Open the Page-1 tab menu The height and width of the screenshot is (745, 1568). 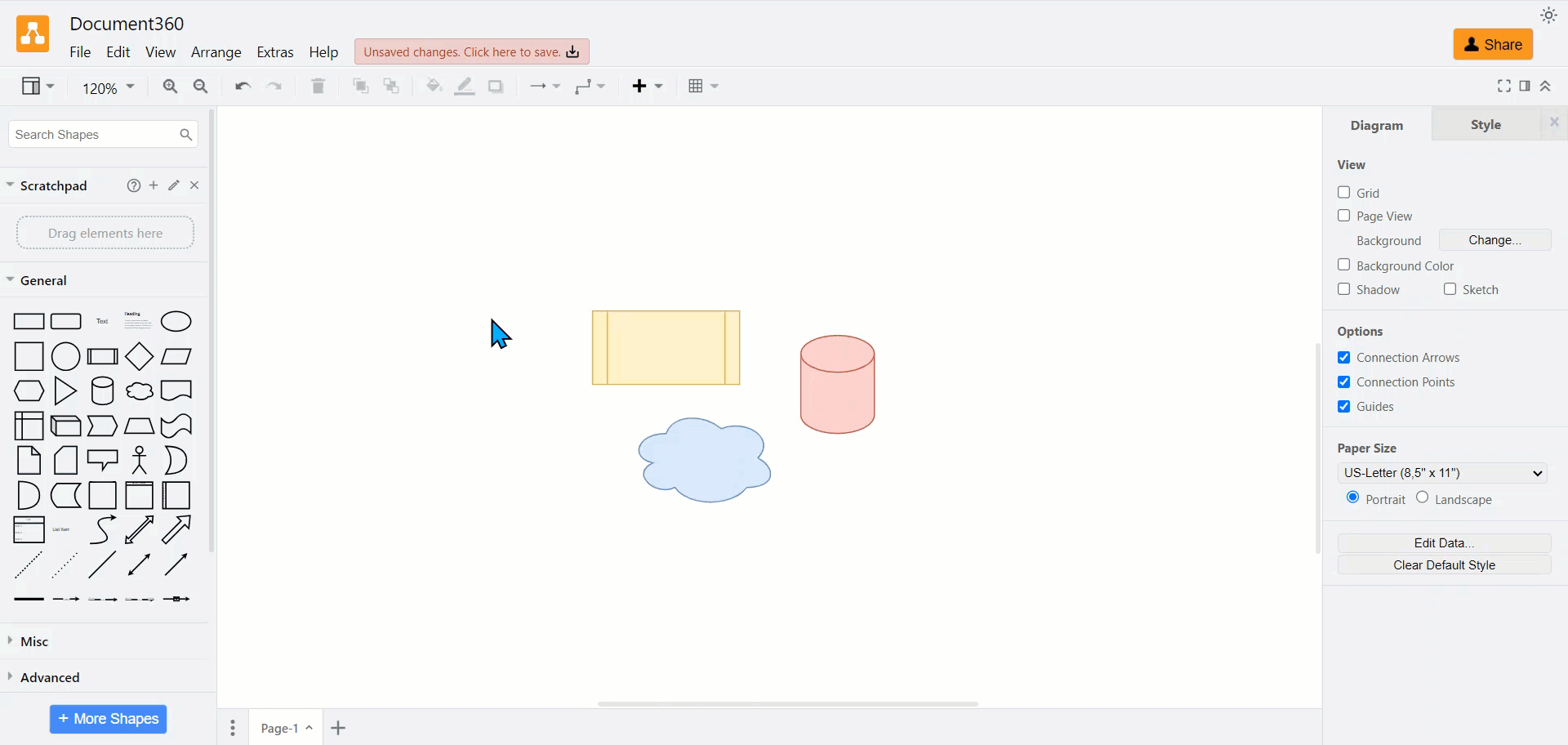coord(287,728)
